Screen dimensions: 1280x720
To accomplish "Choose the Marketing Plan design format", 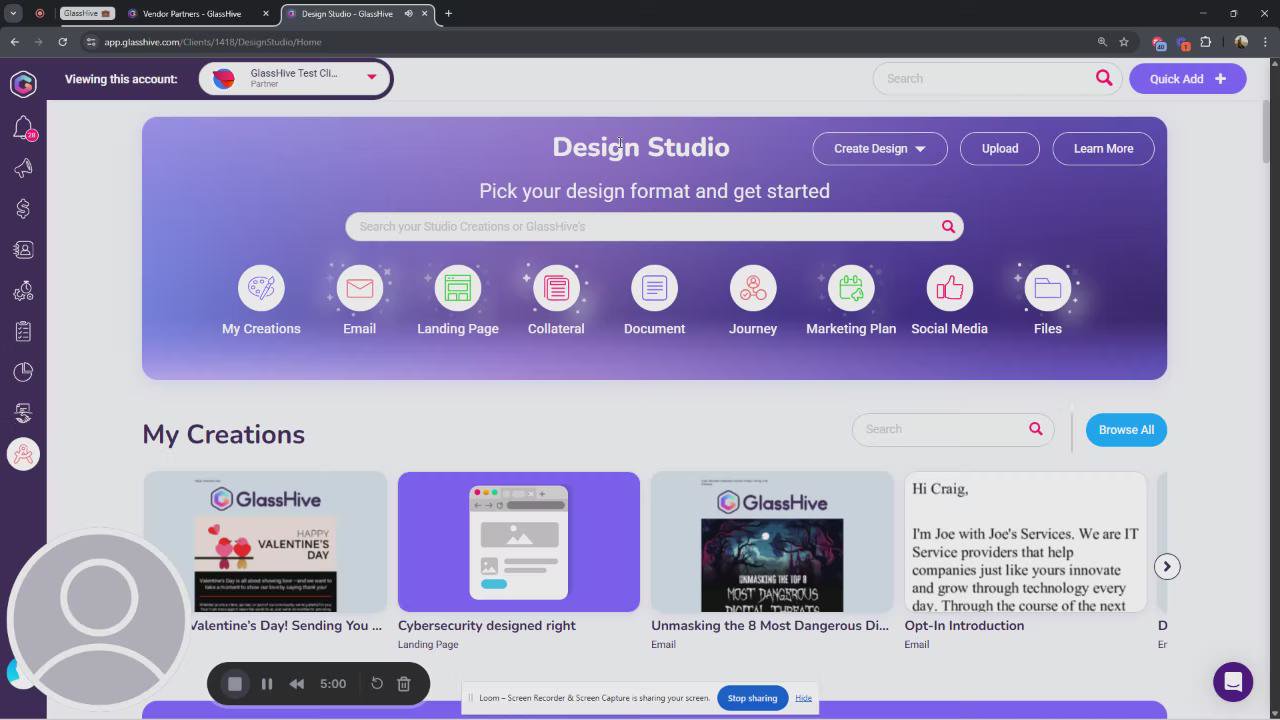I will pos(851,288).
